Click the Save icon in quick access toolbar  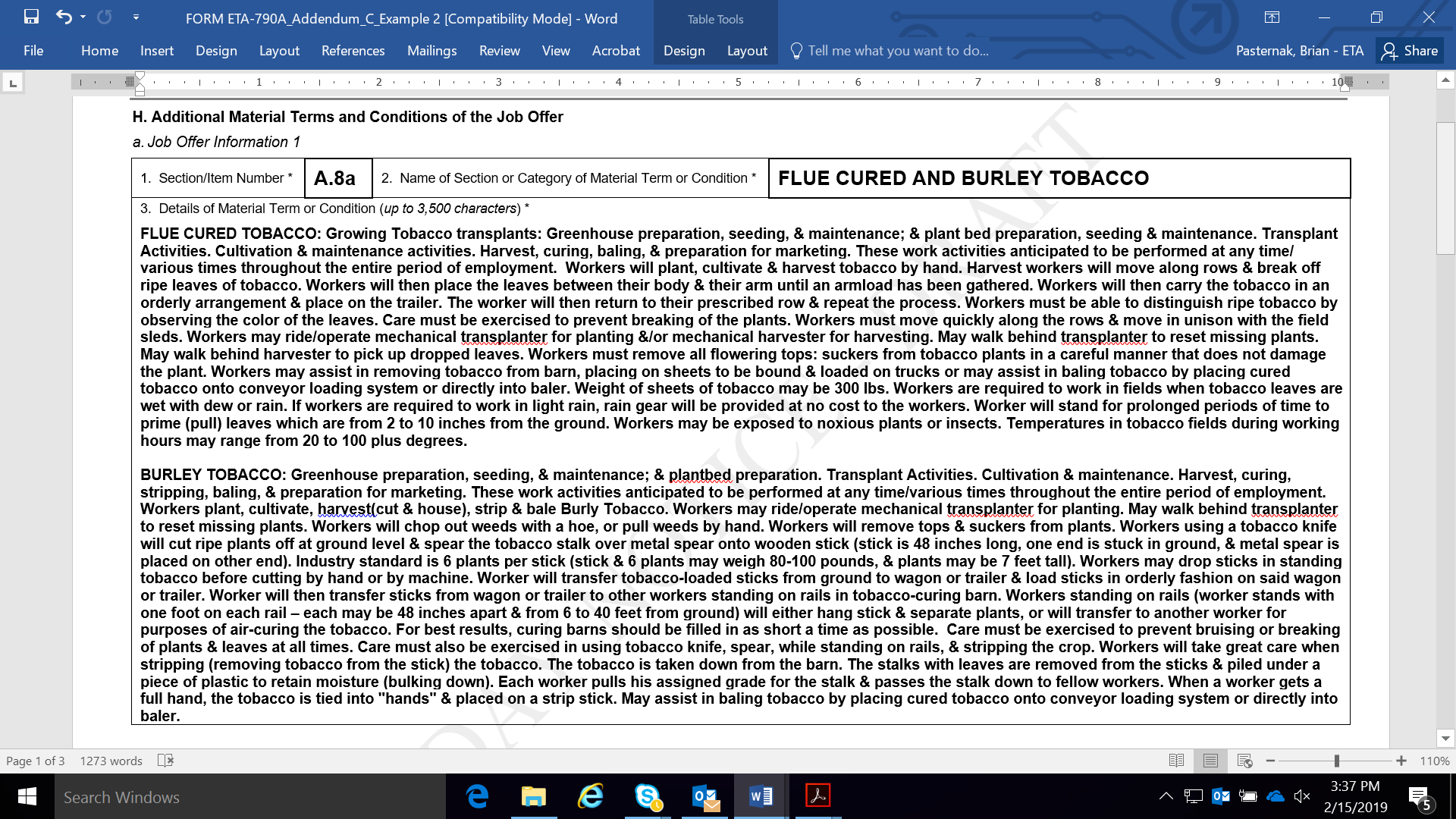click(31, 17)
